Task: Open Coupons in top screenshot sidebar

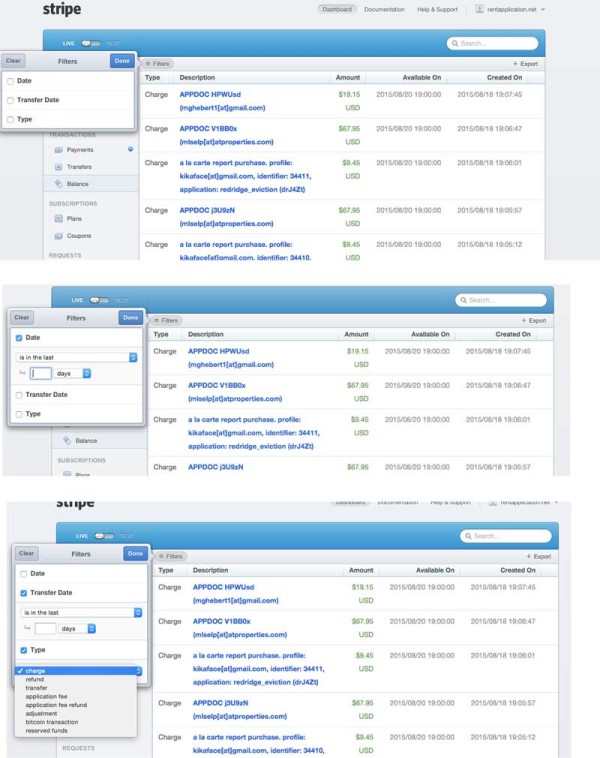Action: (79, 236)
